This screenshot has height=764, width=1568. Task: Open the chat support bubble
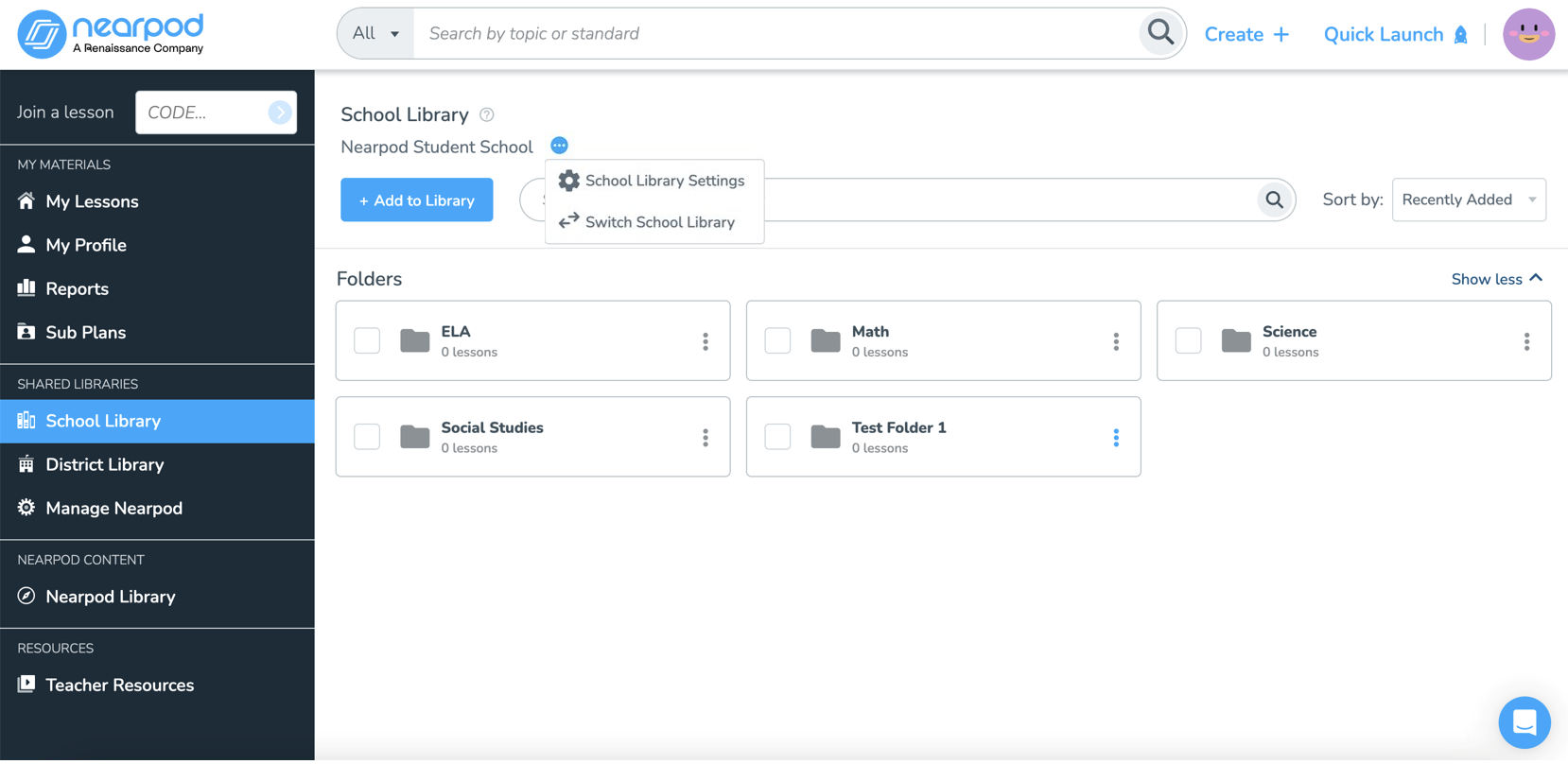pos(1524,722)
